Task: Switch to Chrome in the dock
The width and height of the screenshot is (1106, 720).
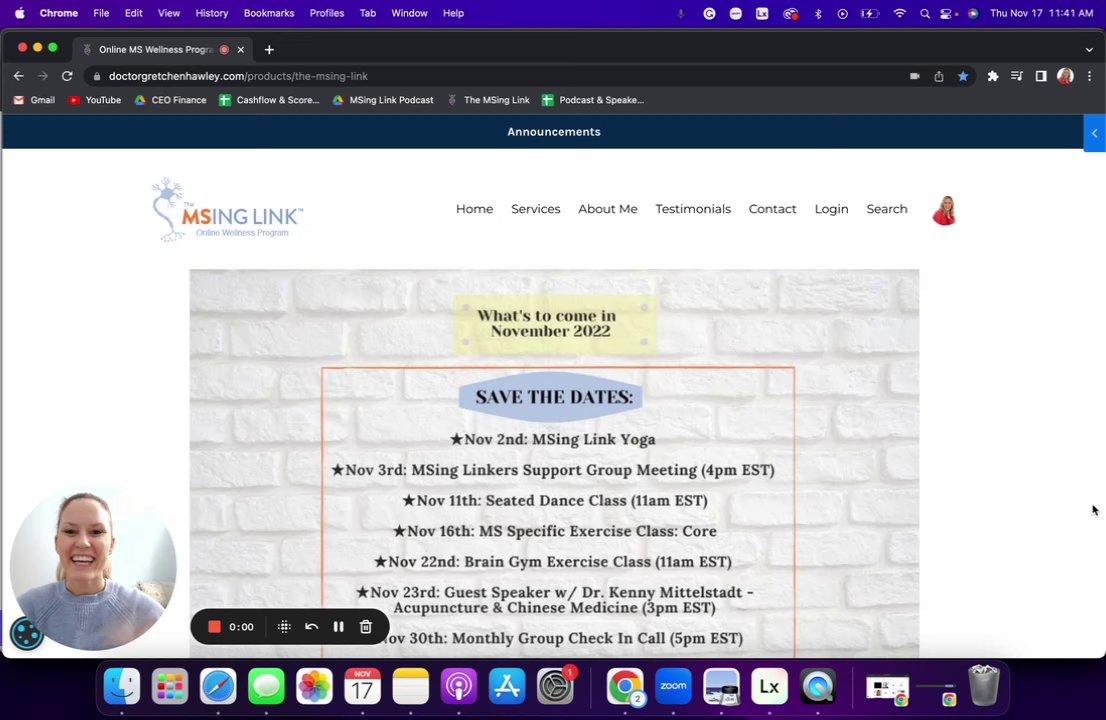Action: click(625, 686)
